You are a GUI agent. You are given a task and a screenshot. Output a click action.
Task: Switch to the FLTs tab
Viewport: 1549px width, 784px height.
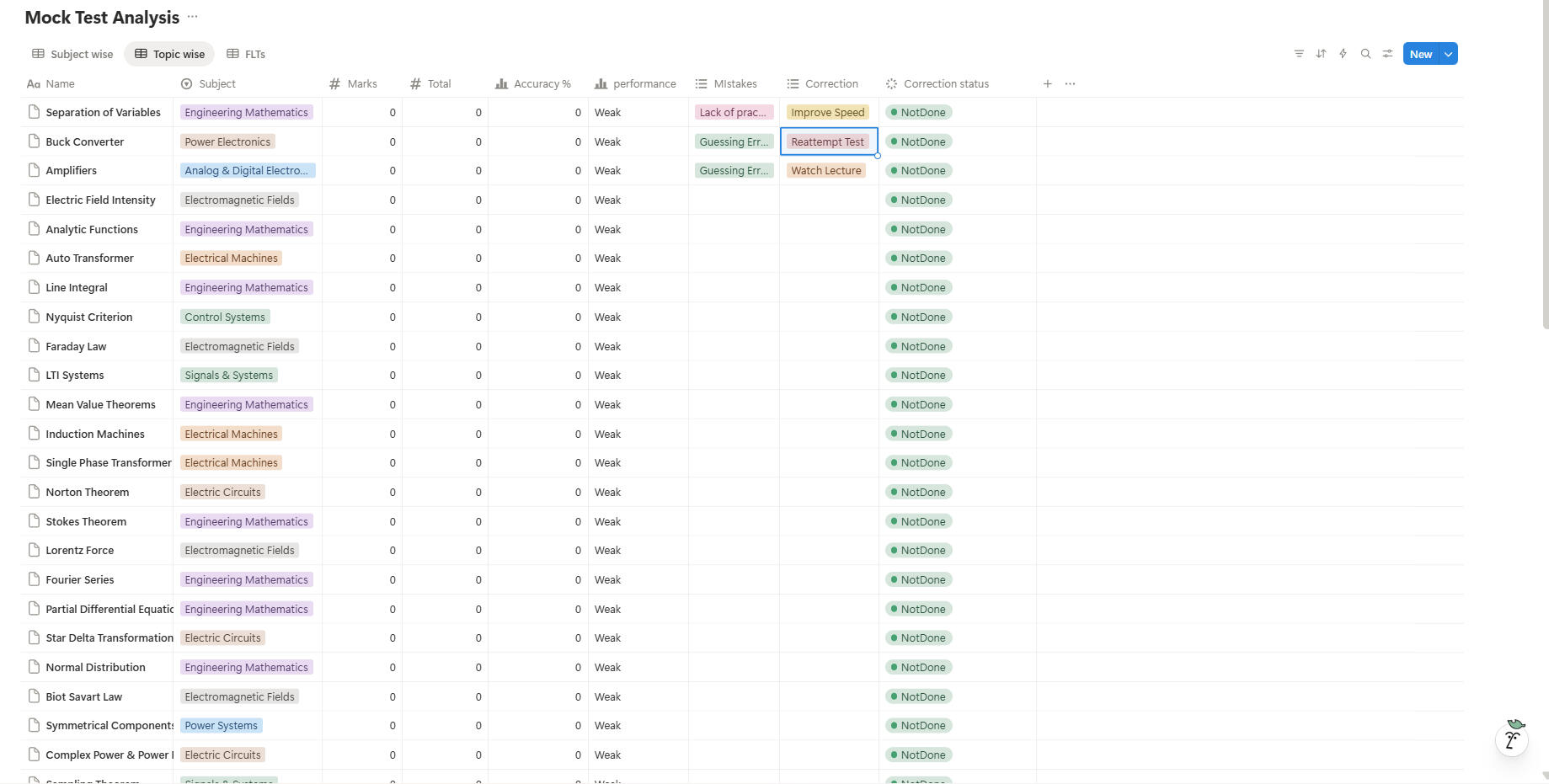pos(246,54)
